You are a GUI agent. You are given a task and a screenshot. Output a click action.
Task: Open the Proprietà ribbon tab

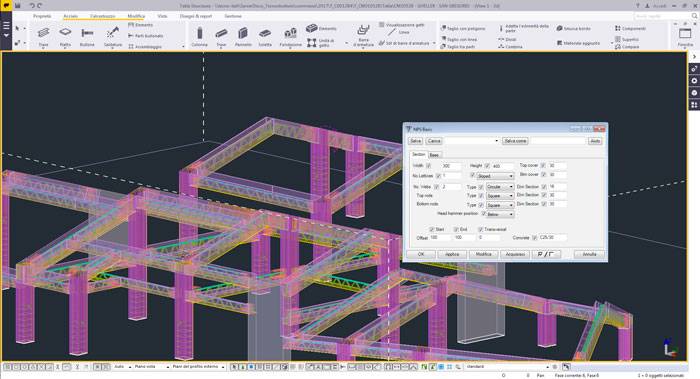click(x=42, y=16)
